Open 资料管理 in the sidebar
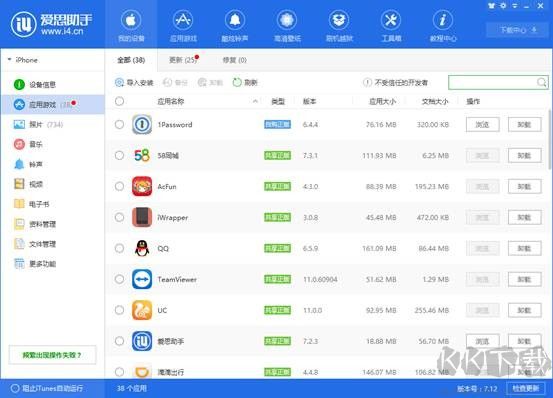Image resolution: width=553 pixels, height=398 pixels. (35, 224)
